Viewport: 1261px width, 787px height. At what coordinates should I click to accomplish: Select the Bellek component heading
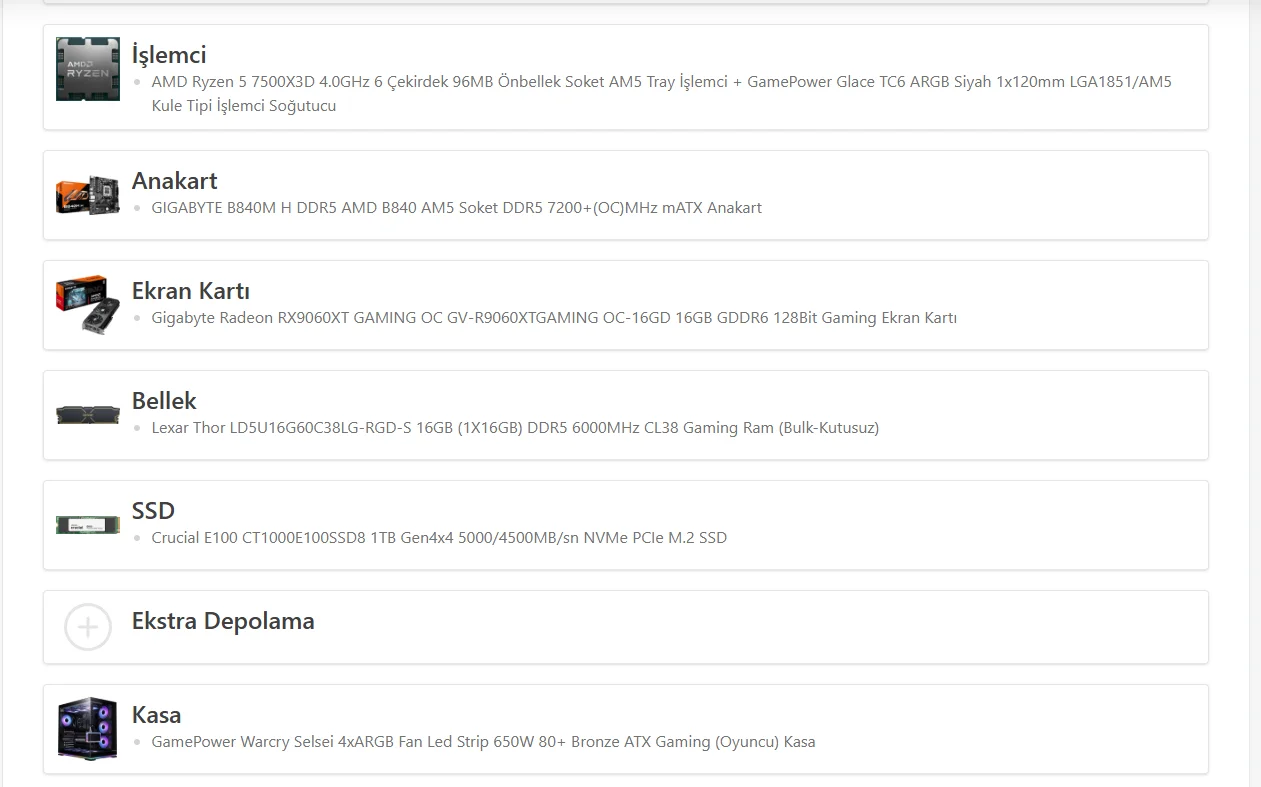pyautogui.click(x=164, y=401)
